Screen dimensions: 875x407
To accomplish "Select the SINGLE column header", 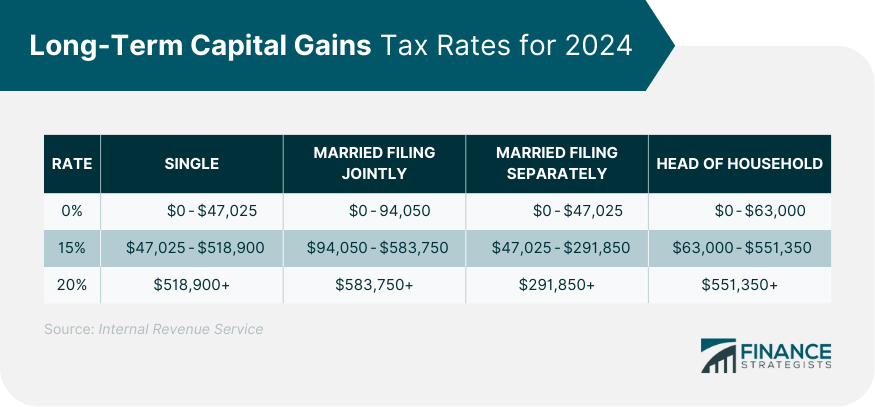I will tap(191, 163).
